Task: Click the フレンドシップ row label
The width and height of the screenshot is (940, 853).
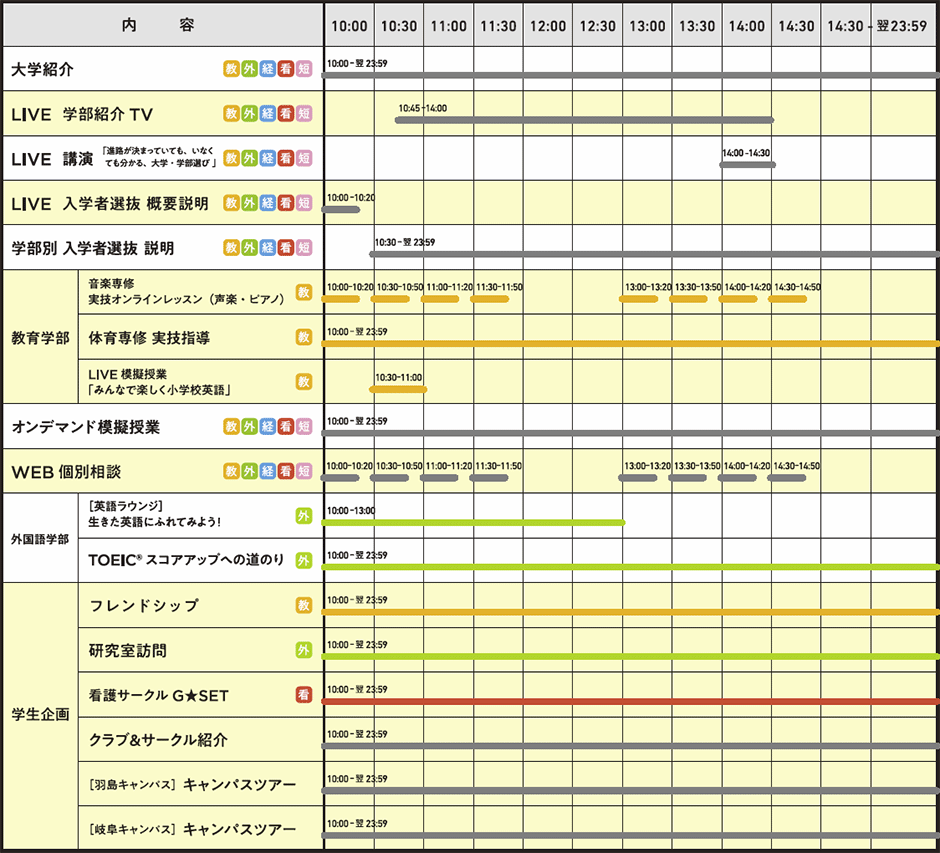Action: (x=144, y=605)
